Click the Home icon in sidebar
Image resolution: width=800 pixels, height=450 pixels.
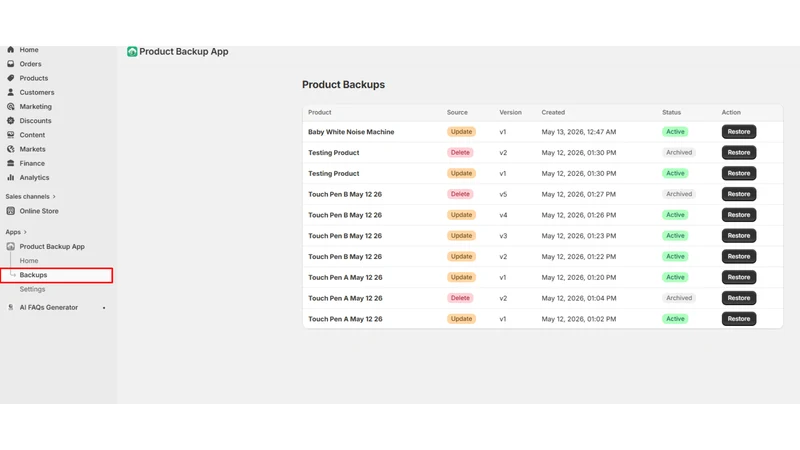(10, 49)
